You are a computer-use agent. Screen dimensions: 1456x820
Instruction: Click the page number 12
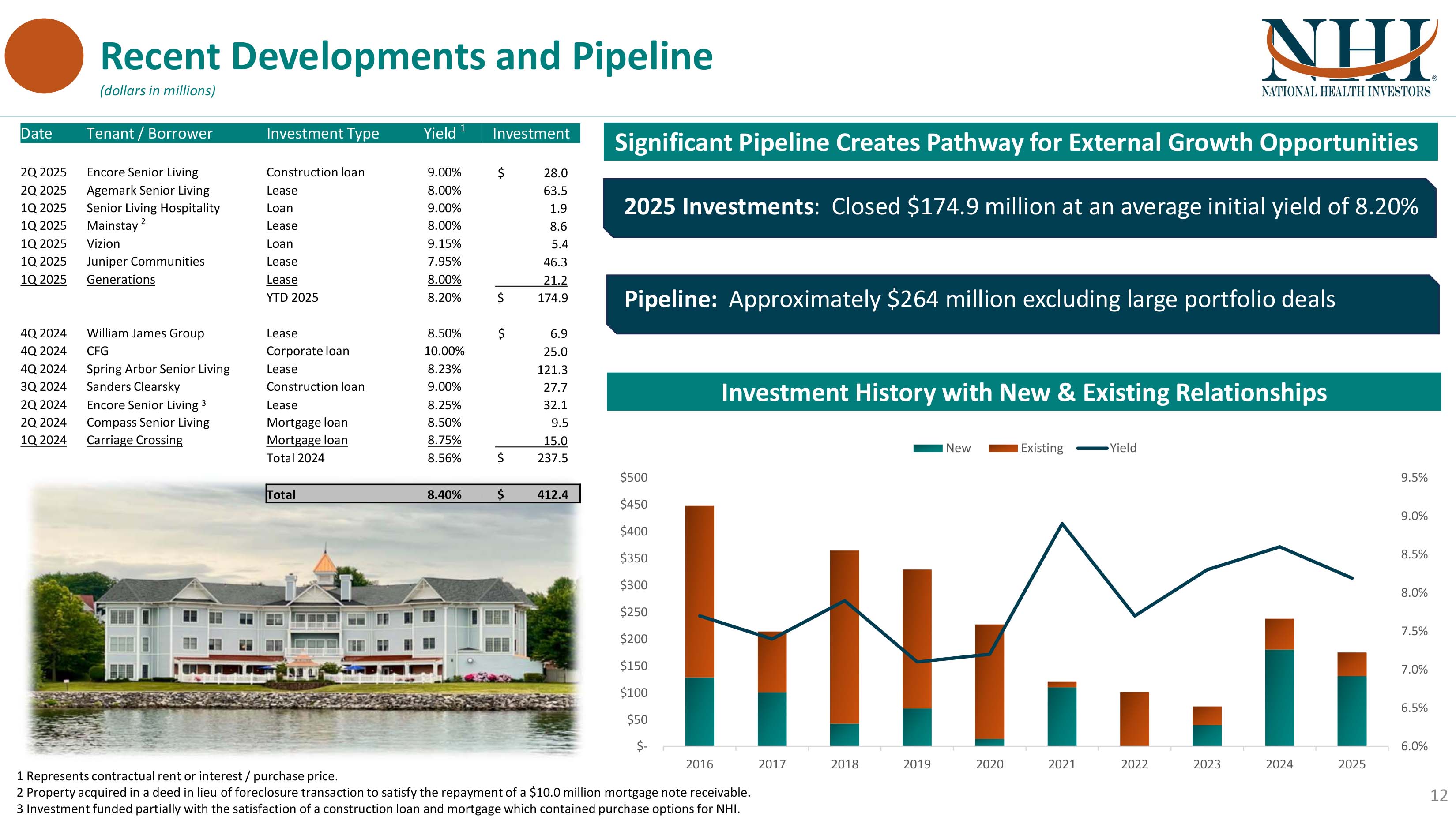(x=1438, y=795)
